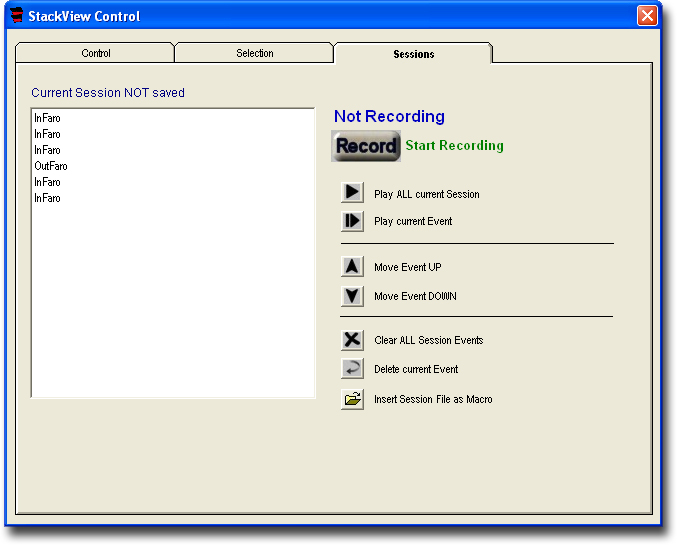Click the 'Start Recording' green text

pyautogui.click(x=454, y=146)
